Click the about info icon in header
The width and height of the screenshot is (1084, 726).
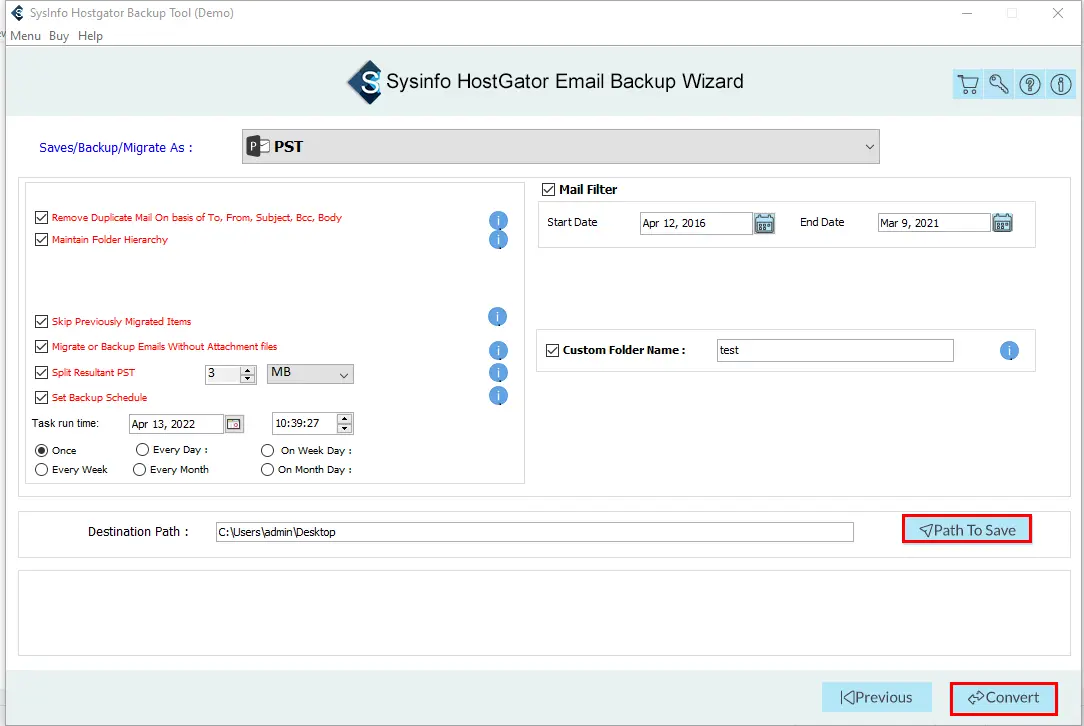click(1060, 85)
